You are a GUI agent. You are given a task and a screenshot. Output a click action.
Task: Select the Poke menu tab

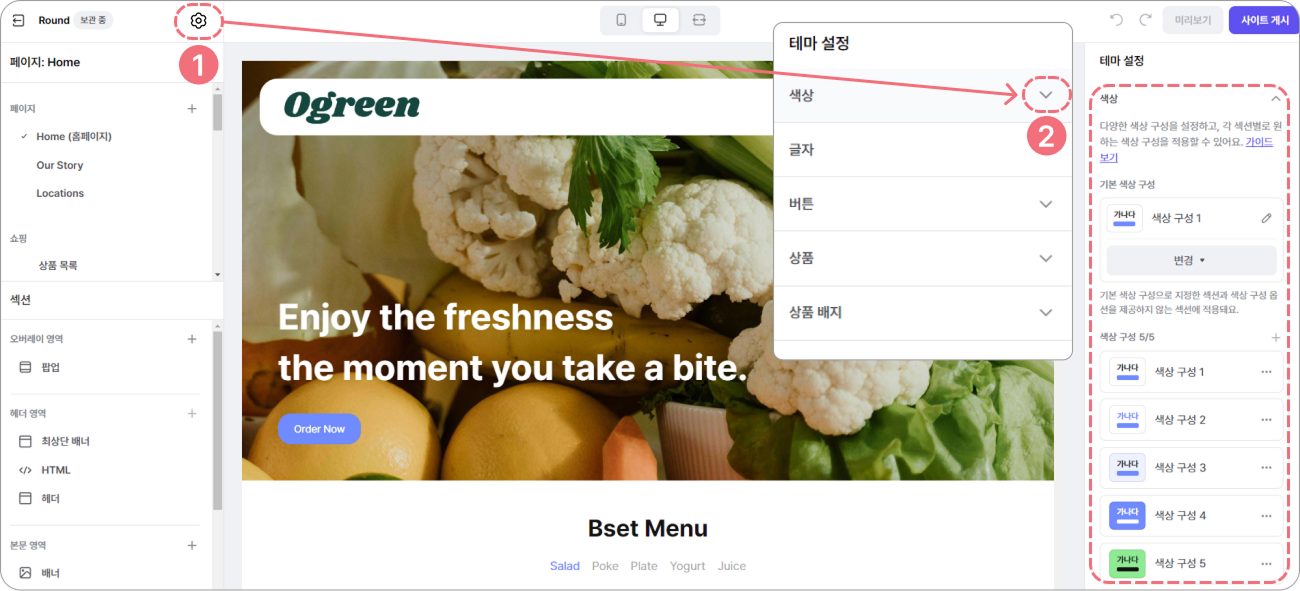point(605,566)
